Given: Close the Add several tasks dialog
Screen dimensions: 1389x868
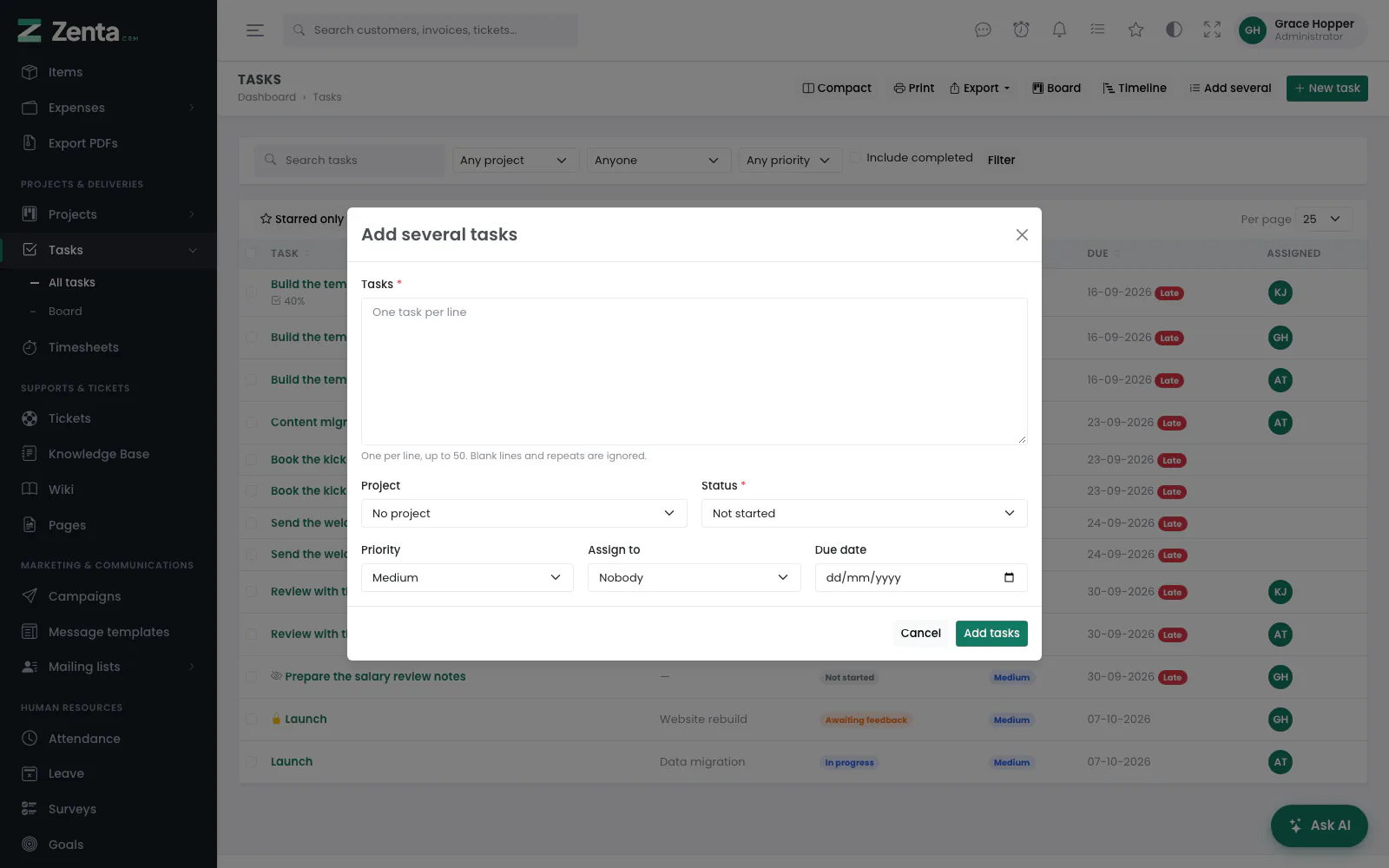Looking at the screenshot, I should [x=1022, y=234].
